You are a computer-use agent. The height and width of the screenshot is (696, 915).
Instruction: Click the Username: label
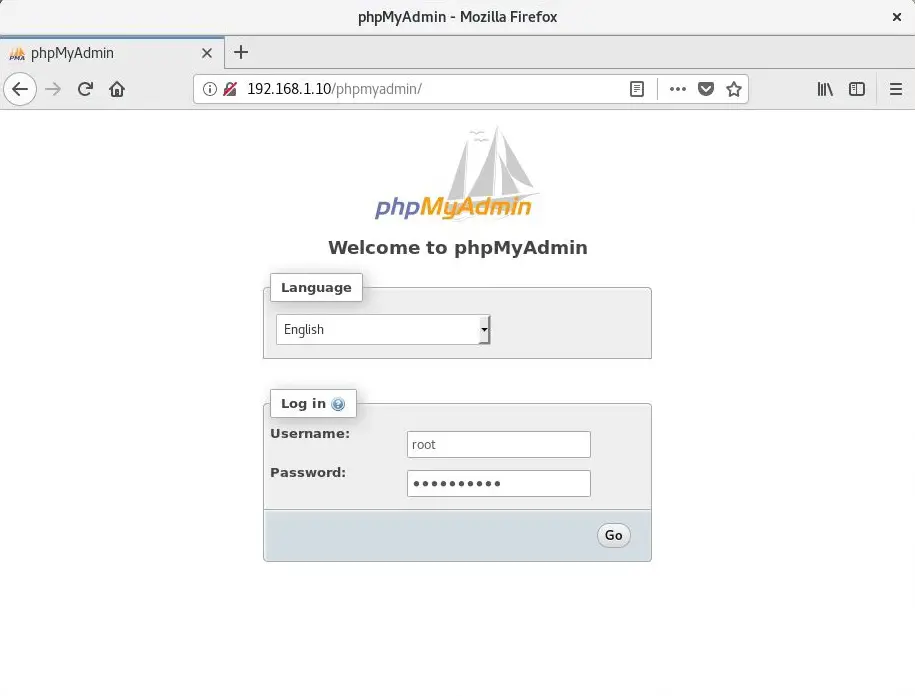click(310, 433)
